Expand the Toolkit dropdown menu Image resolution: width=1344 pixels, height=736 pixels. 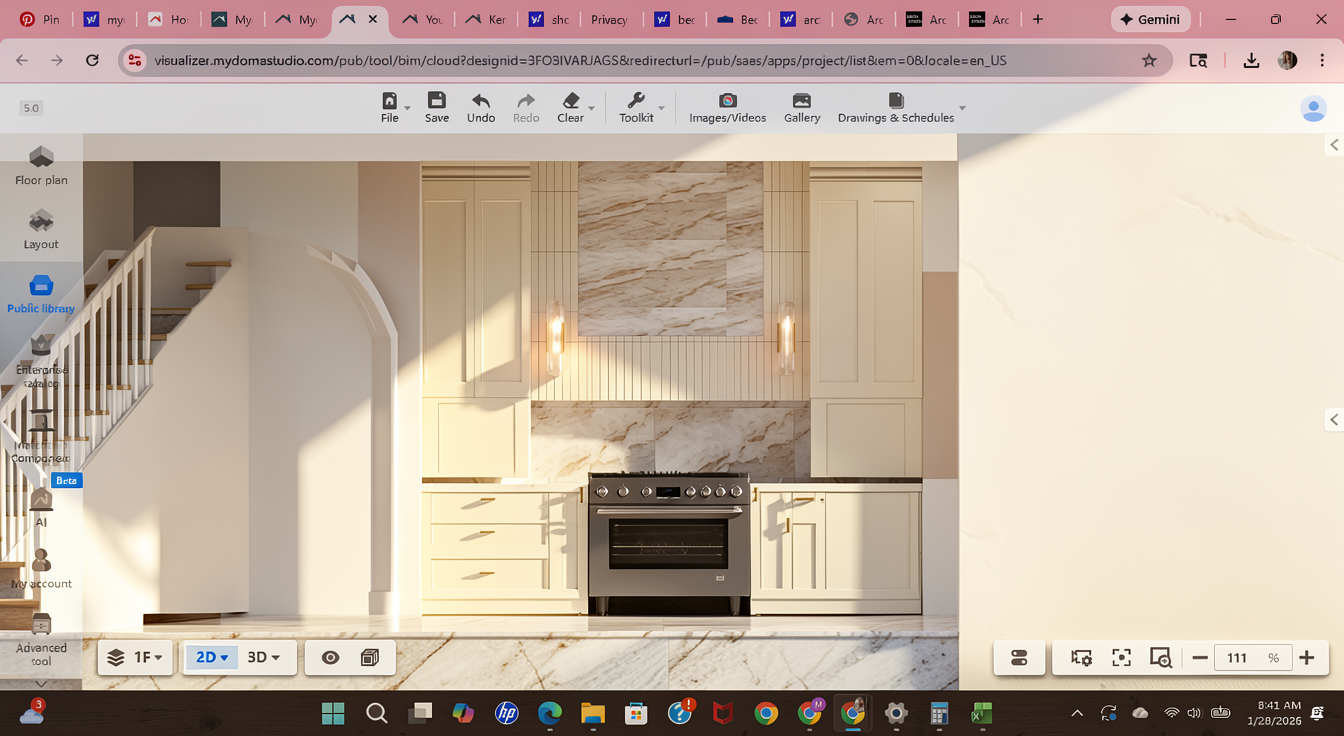coord(640,107)
